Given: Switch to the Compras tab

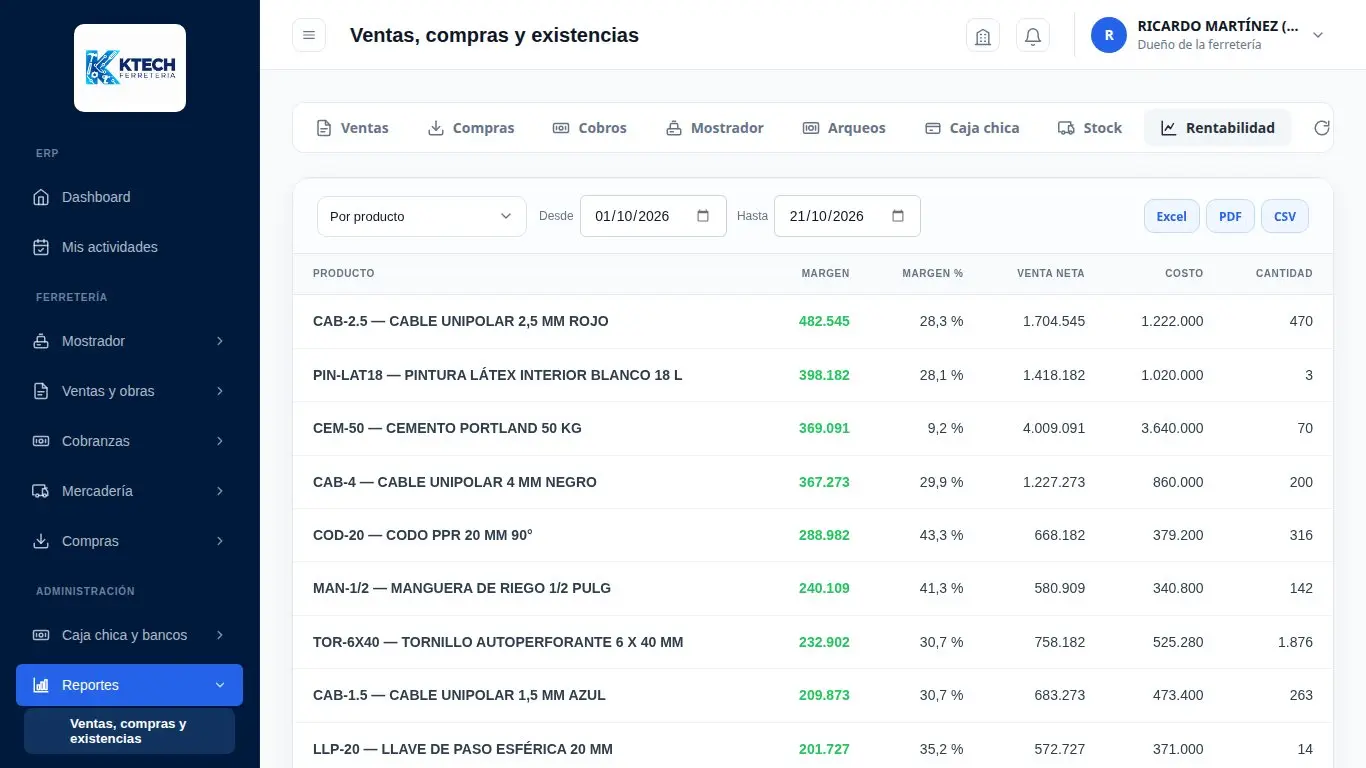Looking at the screenshot, I should point(471,128).
